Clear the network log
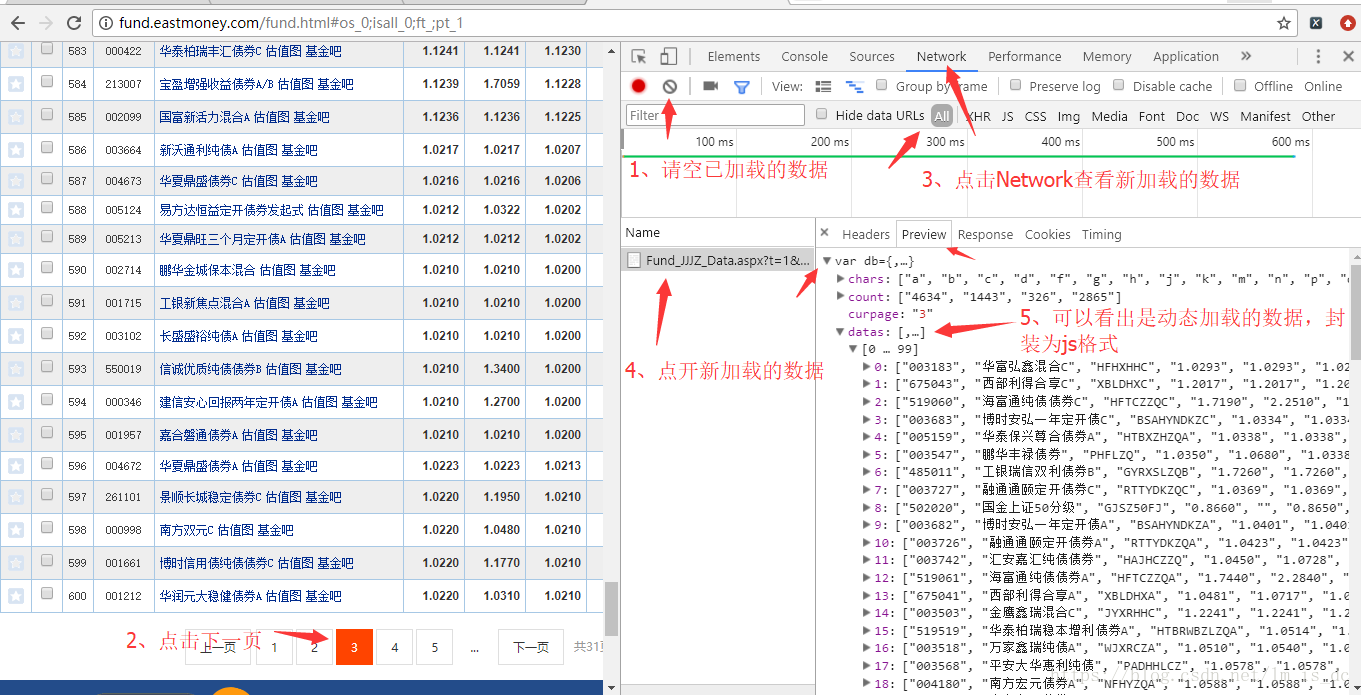 (670, 87)
